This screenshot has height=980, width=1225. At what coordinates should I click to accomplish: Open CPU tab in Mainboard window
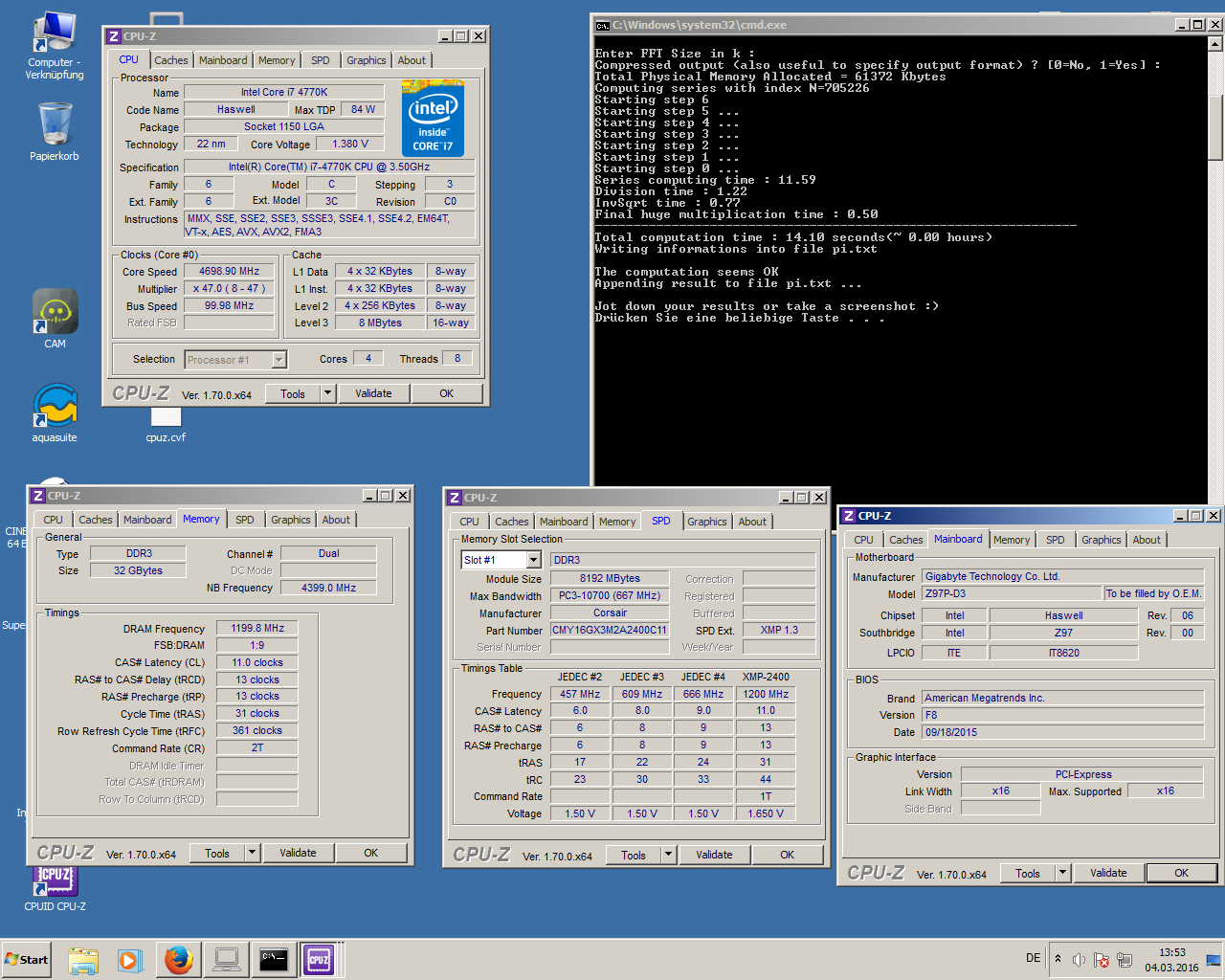coord(864,540)
